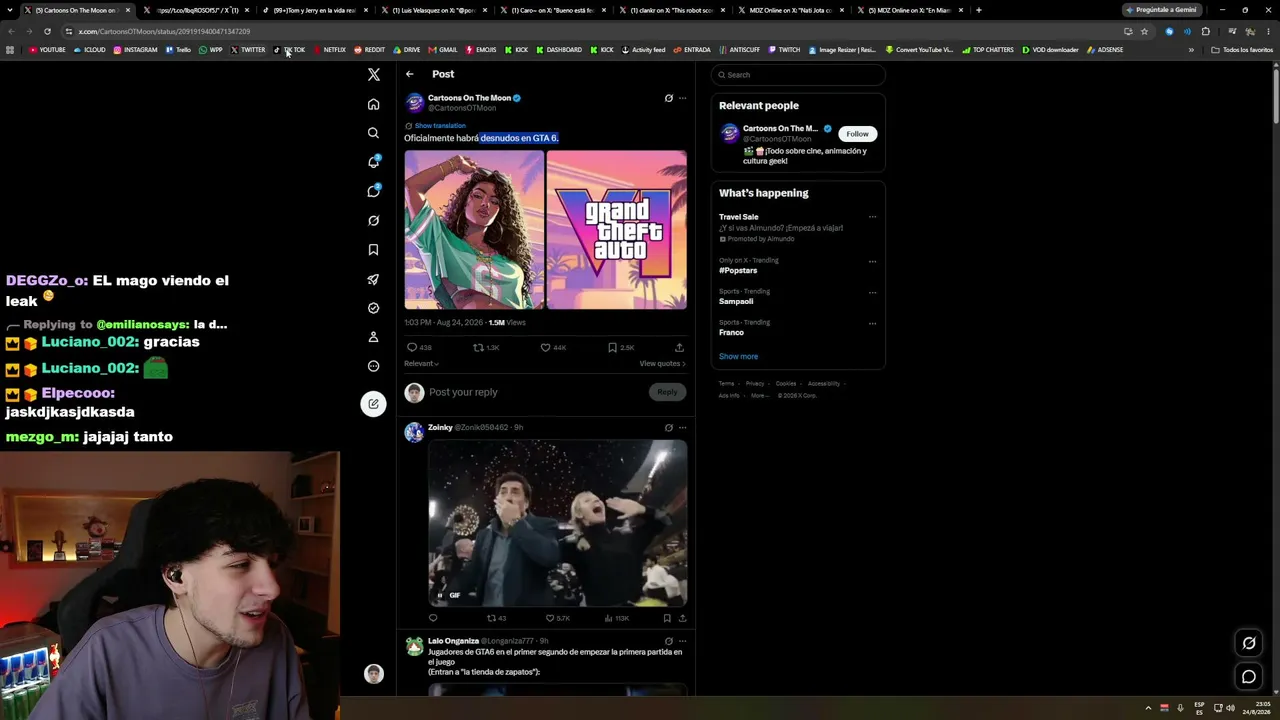Go back using the Post arrow
Viewport: 1280px width, 720px height.
[409, 74]
